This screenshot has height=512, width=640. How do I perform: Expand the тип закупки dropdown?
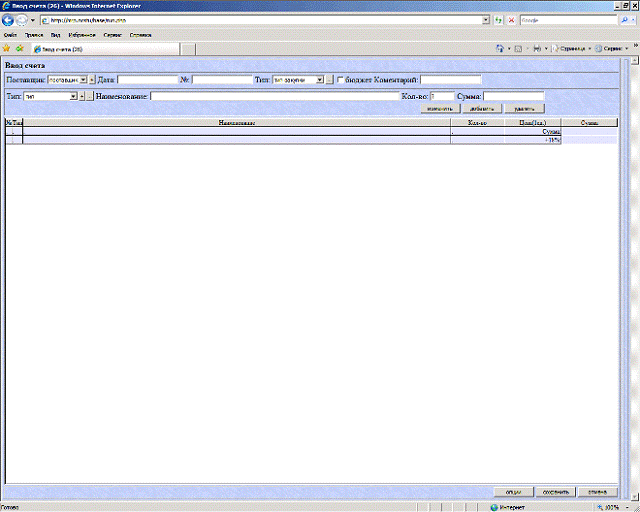[320, 80]
